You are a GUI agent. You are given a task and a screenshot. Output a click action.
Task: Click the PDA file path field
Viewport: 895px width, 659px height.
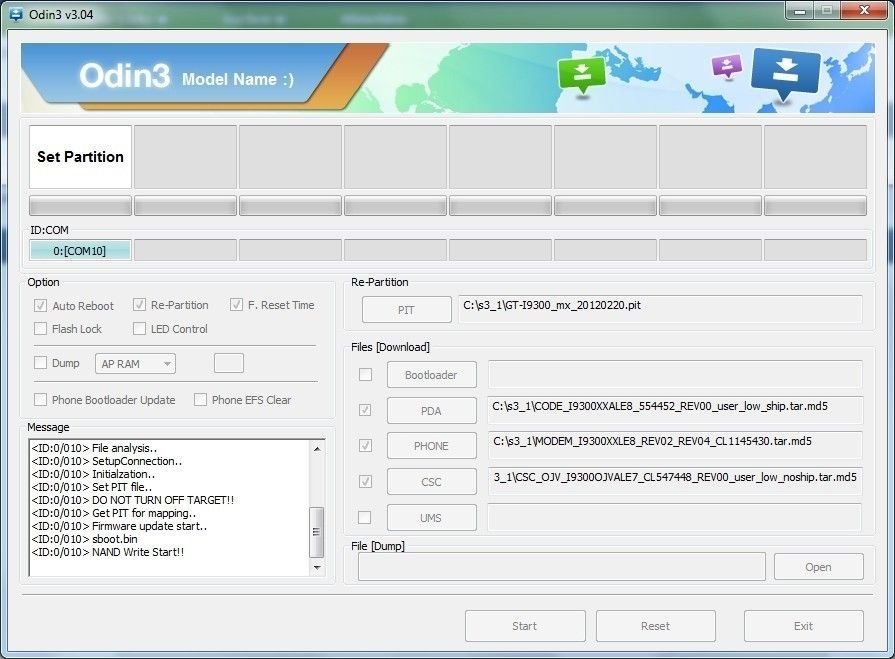coord(675,410)
